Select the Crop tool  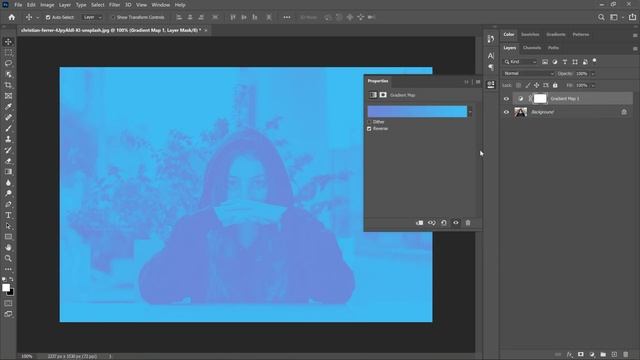tap(8, 85)
